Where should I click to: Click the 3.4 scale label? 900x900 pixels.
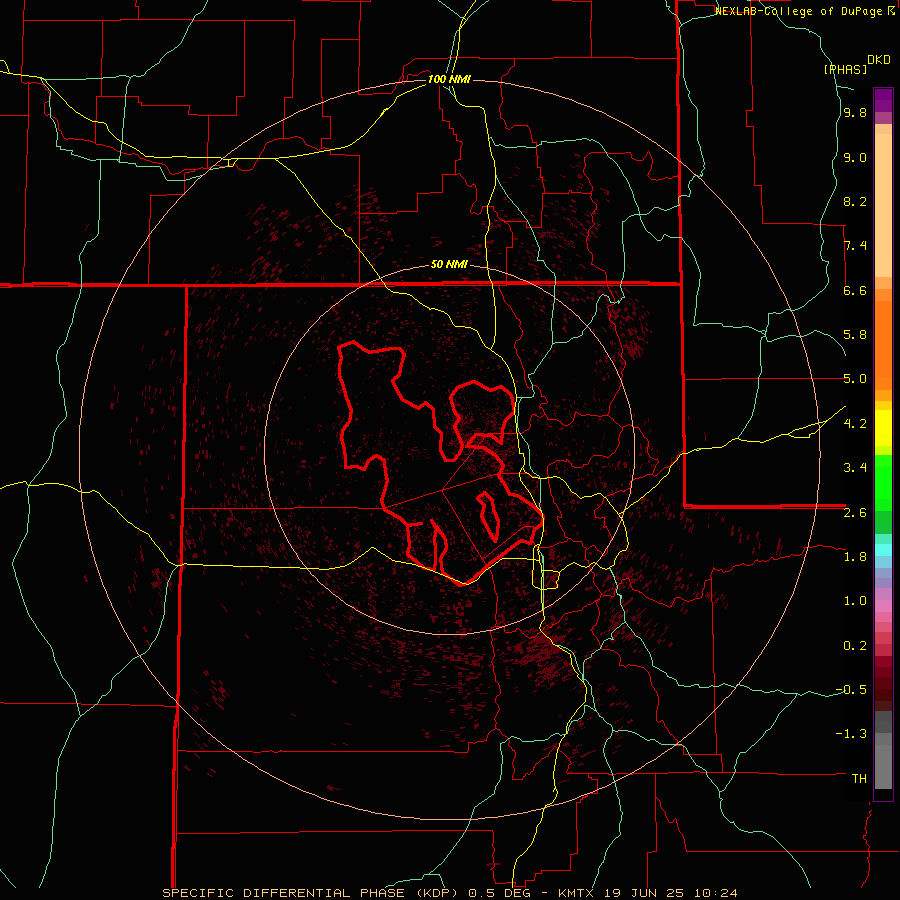(x=855, y=468)
